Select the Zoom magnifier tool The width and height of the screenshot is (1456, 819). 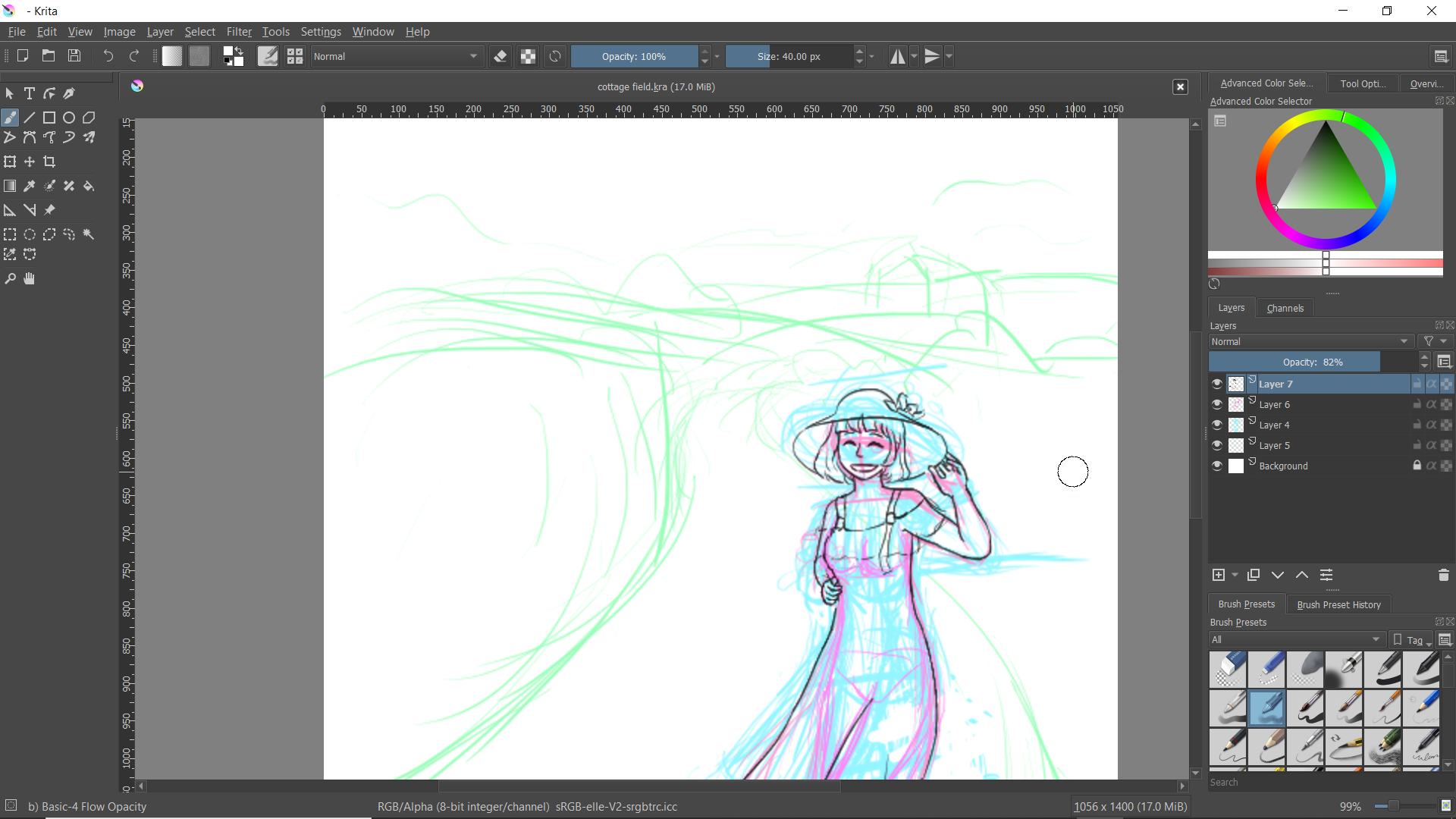tap(10, 279)
